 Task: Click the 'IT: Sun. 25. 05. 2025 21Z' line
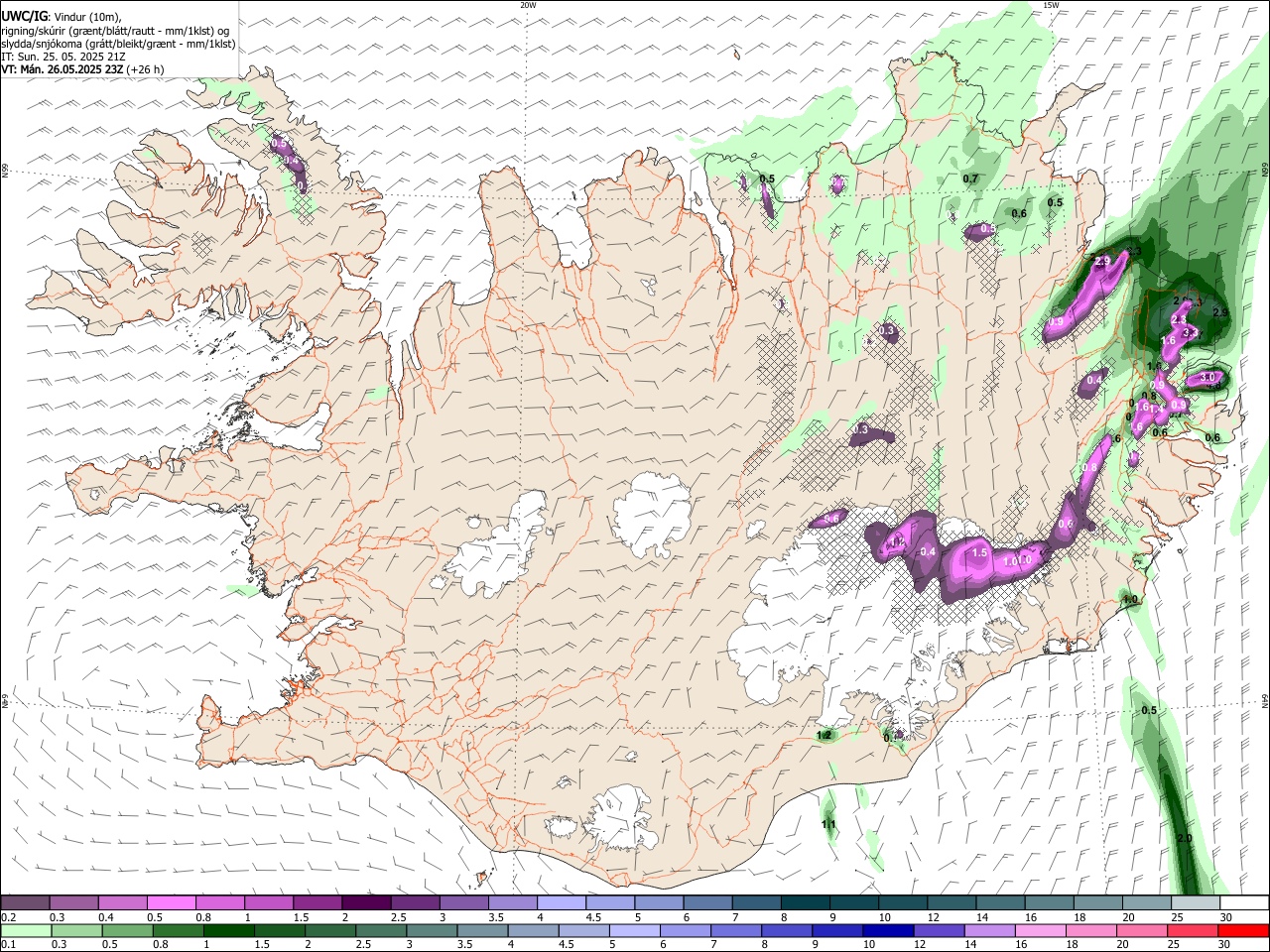coord(63,57)
